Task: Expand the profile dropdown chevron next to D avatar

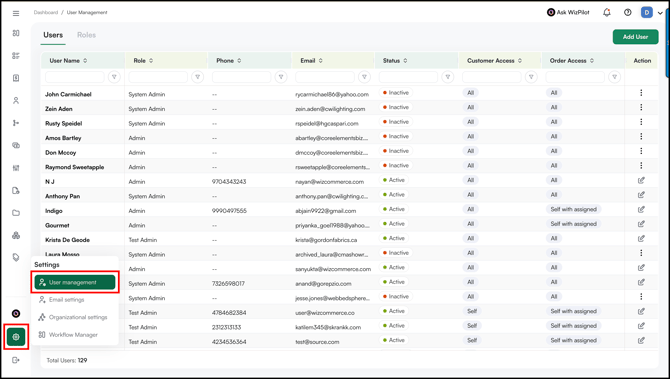Action: [x=660, y=13]
